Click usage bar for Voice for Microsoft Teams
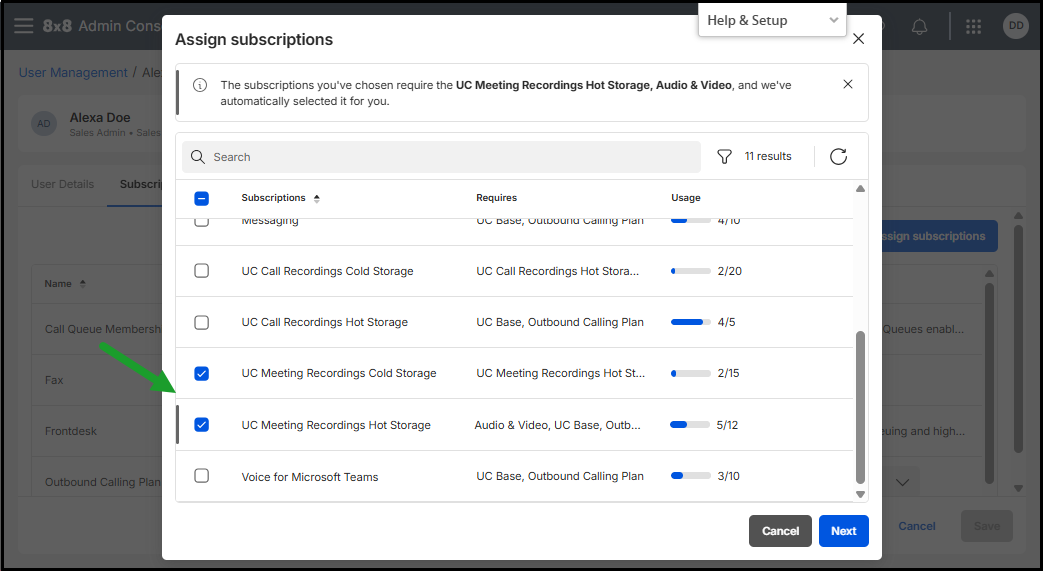The height and width of the screenshot is (571, 1043). tap(690, 476)
